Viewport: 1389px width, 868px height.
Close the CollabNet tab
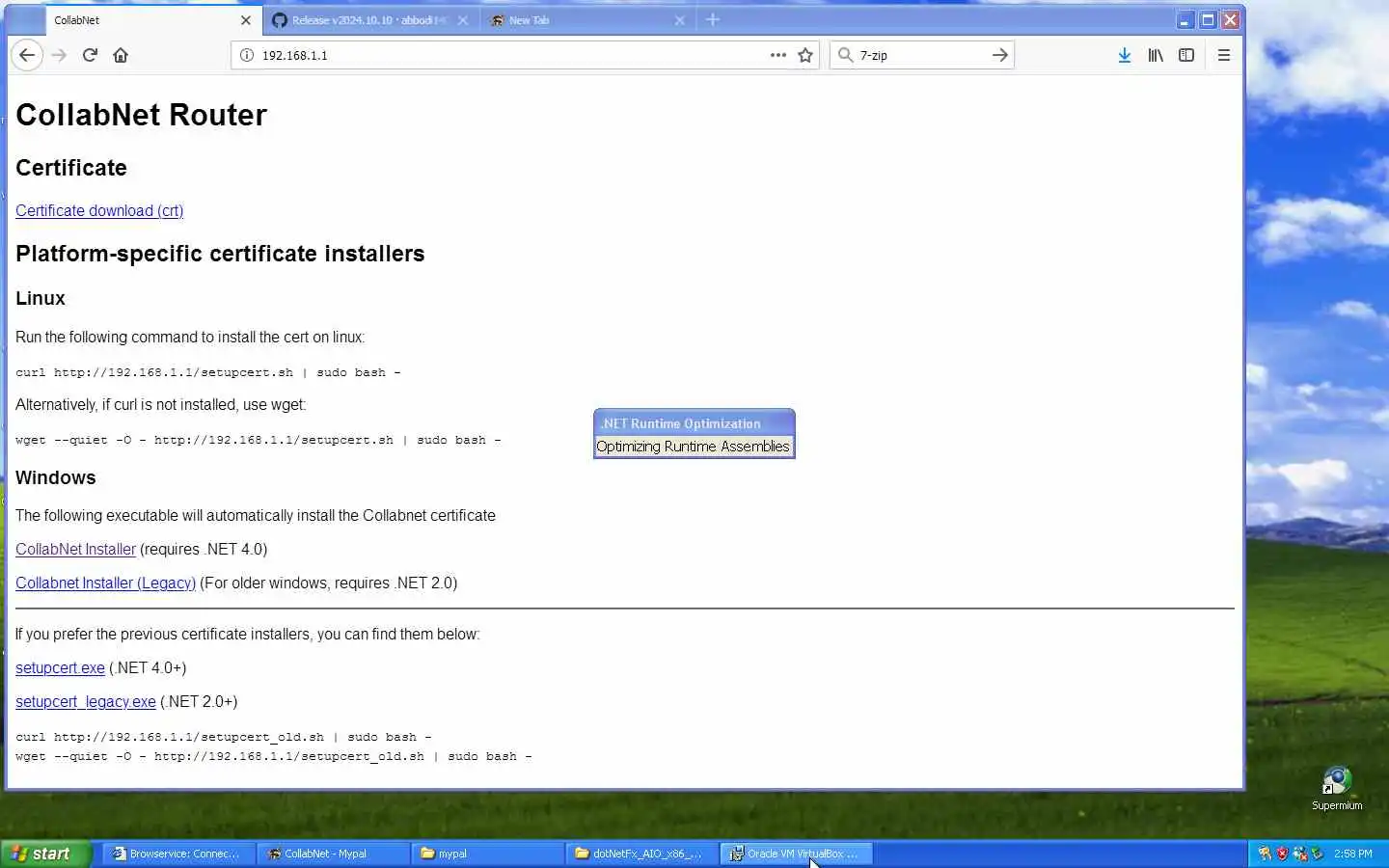(x=246, y=20)
